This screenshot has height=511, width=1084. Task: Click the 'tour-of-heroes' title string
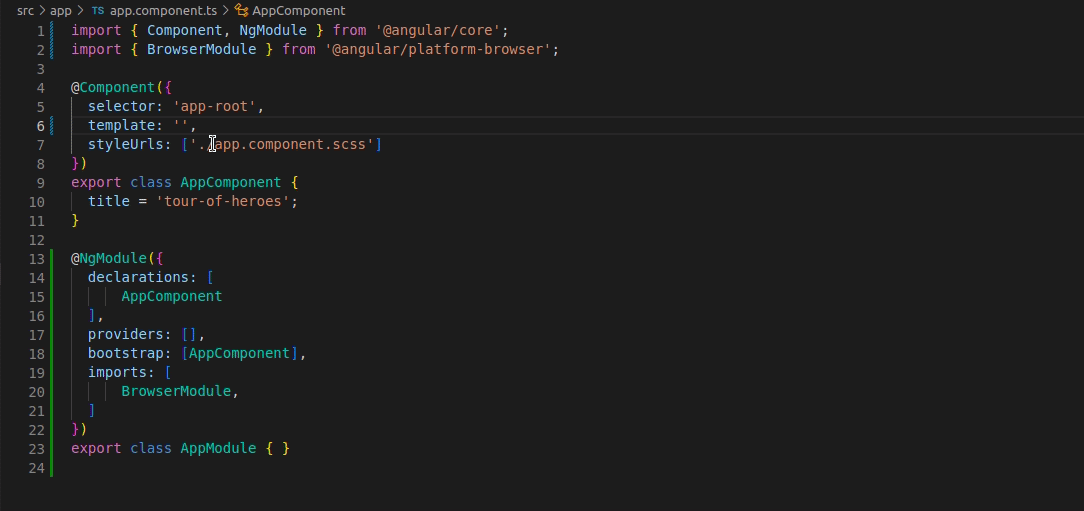[223, 201]
